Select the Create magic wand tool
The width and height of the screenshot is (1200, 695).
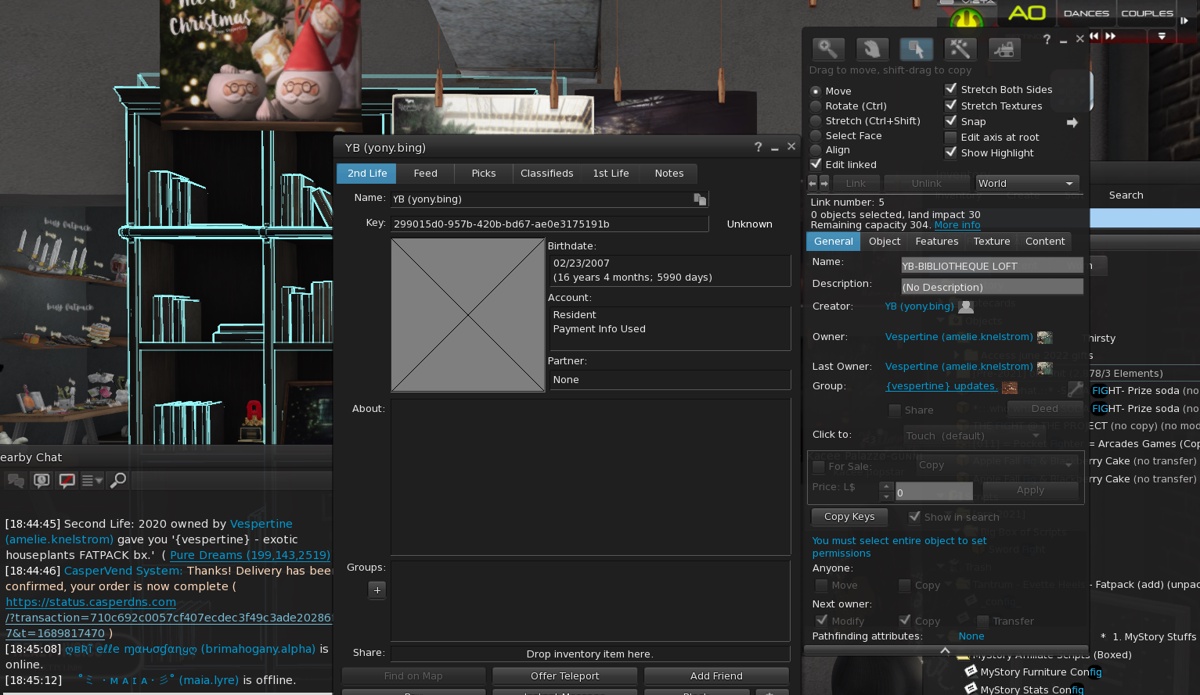958,47
